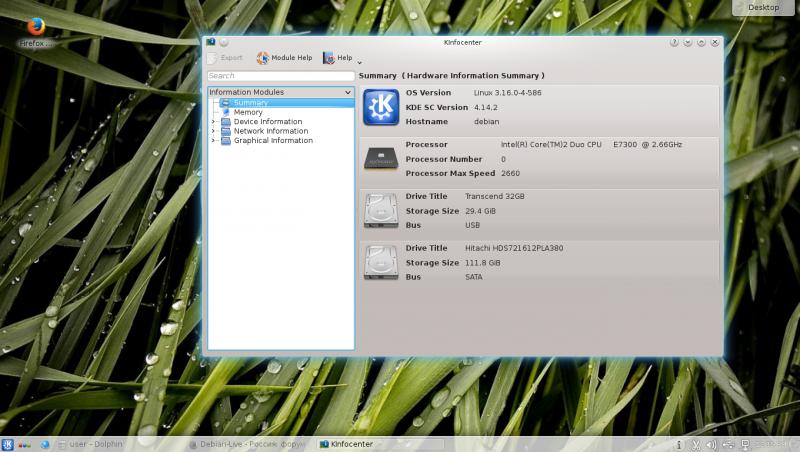Screen dimensions: 800x452
Task: Click into the Search field
Action: tap(280, 76)
